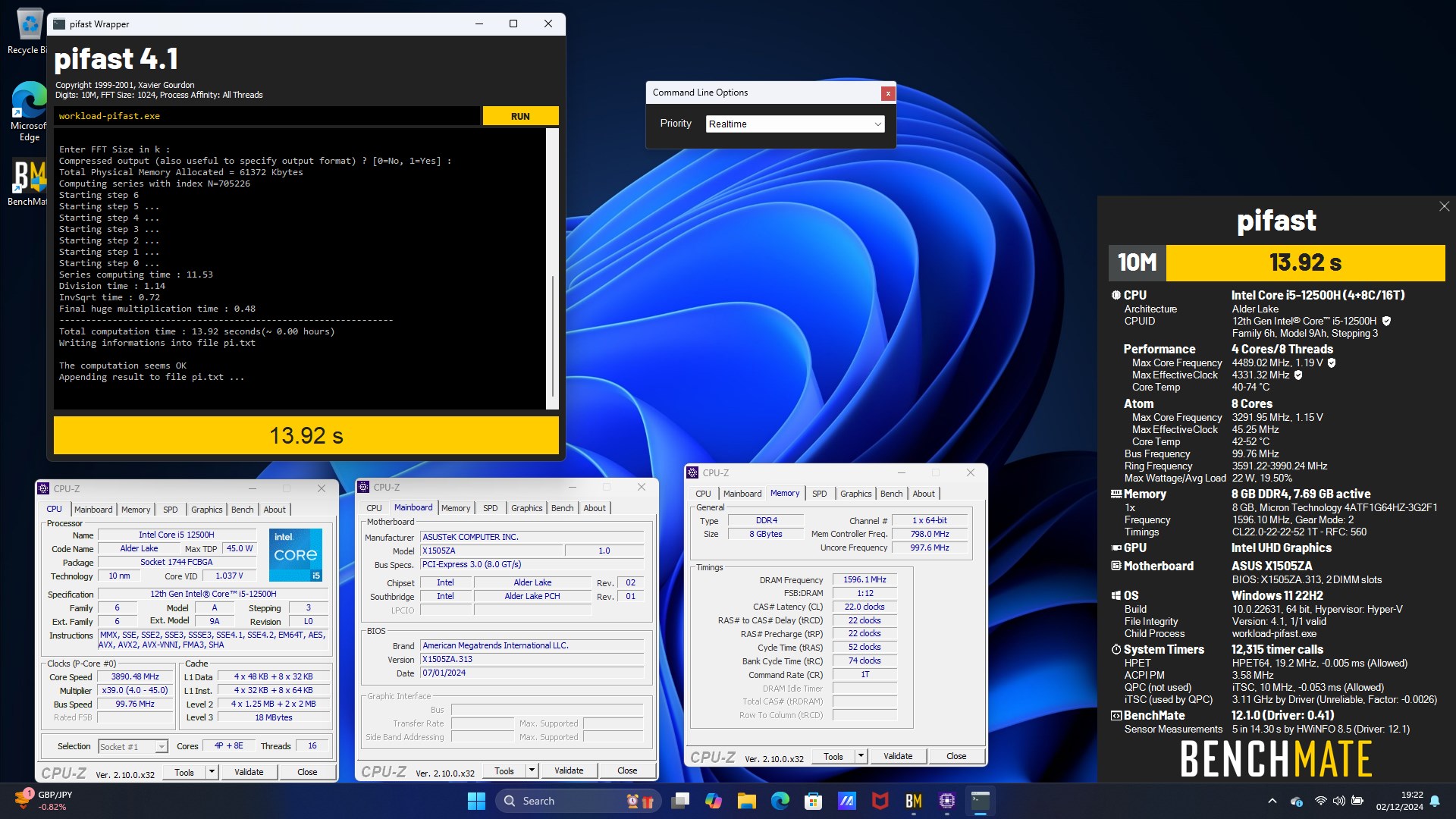The height and width of the screenshot is (819, 1456).
Task: Switch to CPU-Z taskbar icon
Action: pos(947,801)
